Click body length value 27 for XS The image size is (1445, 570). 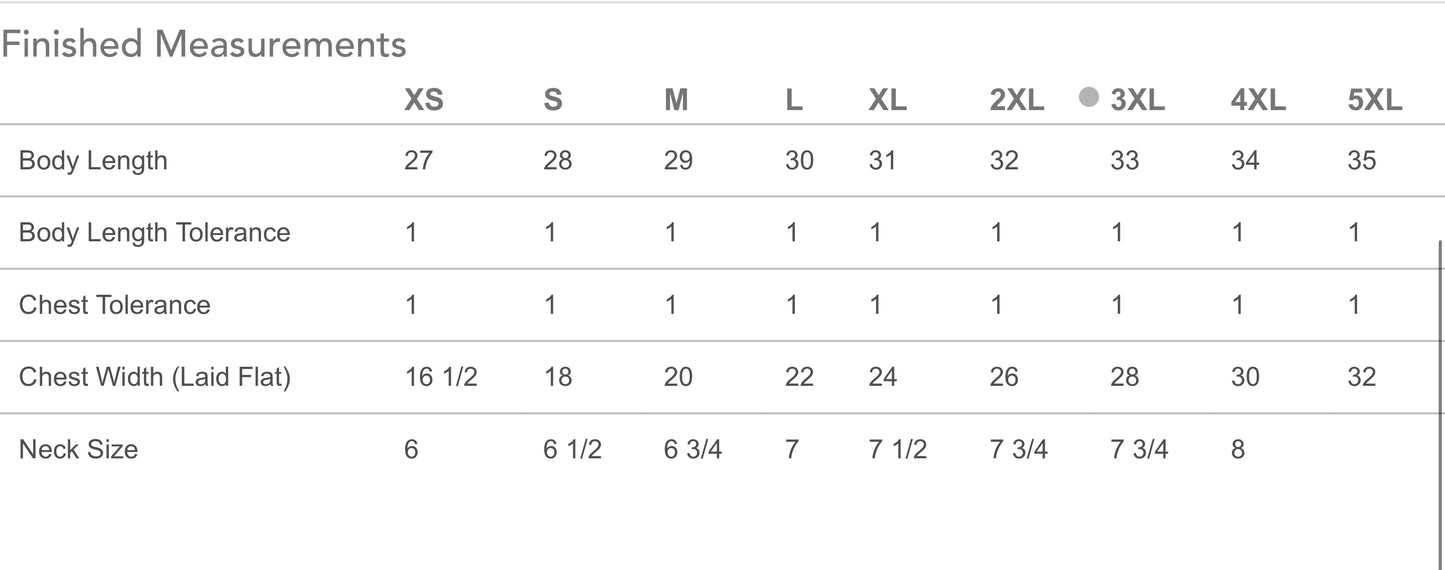(x=418, y=161)
